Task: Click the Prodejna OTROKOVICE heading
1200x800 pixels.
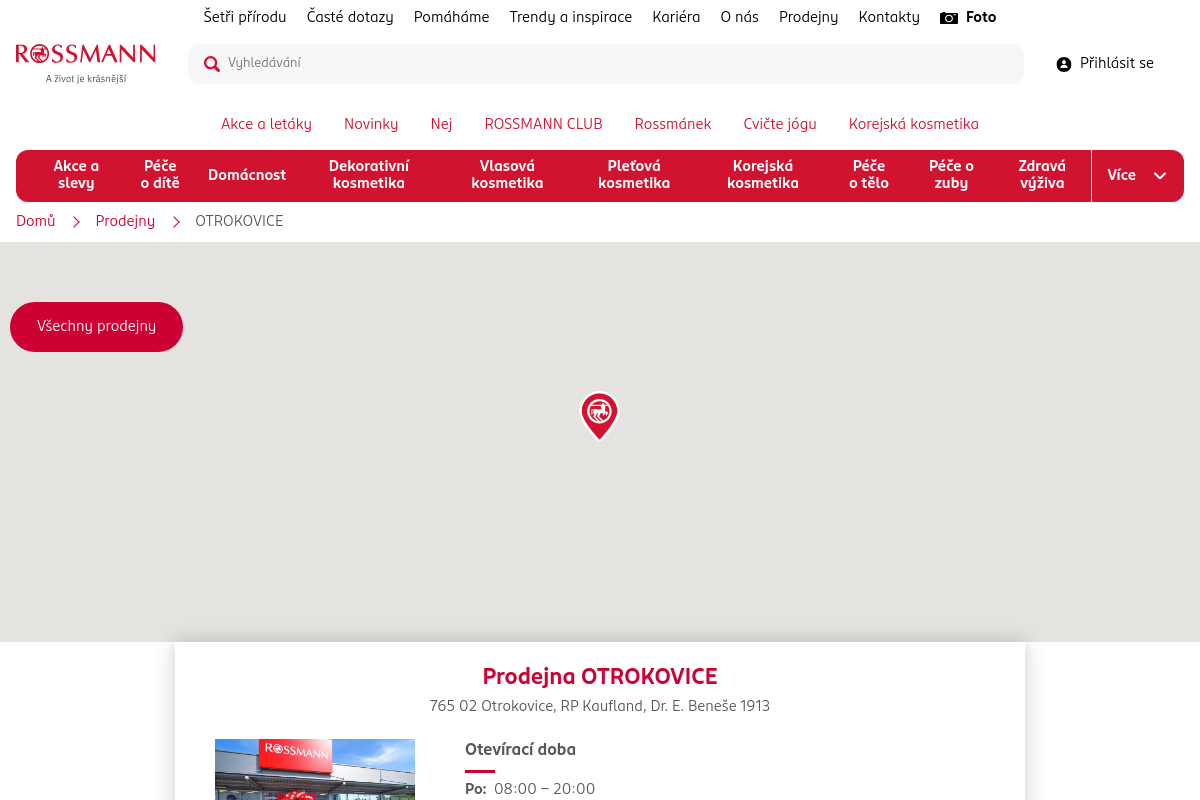Action: pyautogui.click(x=600, y=677)
